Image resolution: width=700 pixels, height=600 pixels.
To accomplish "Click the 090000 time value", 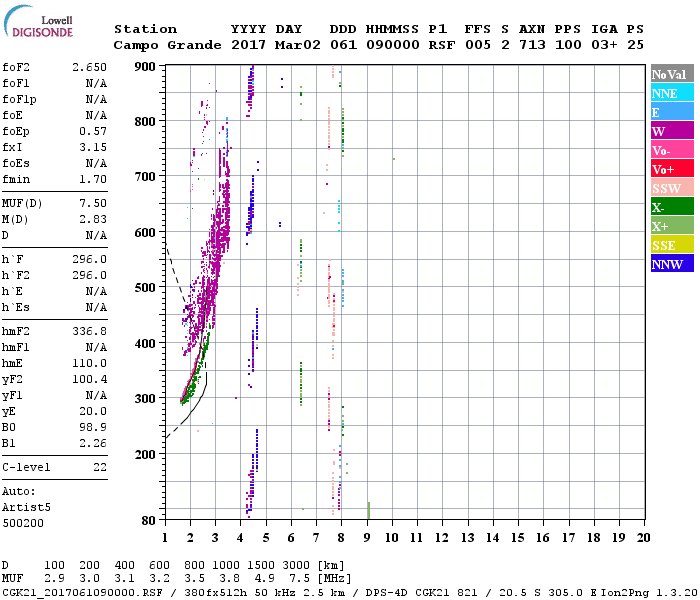I will [x=392, y=45].
